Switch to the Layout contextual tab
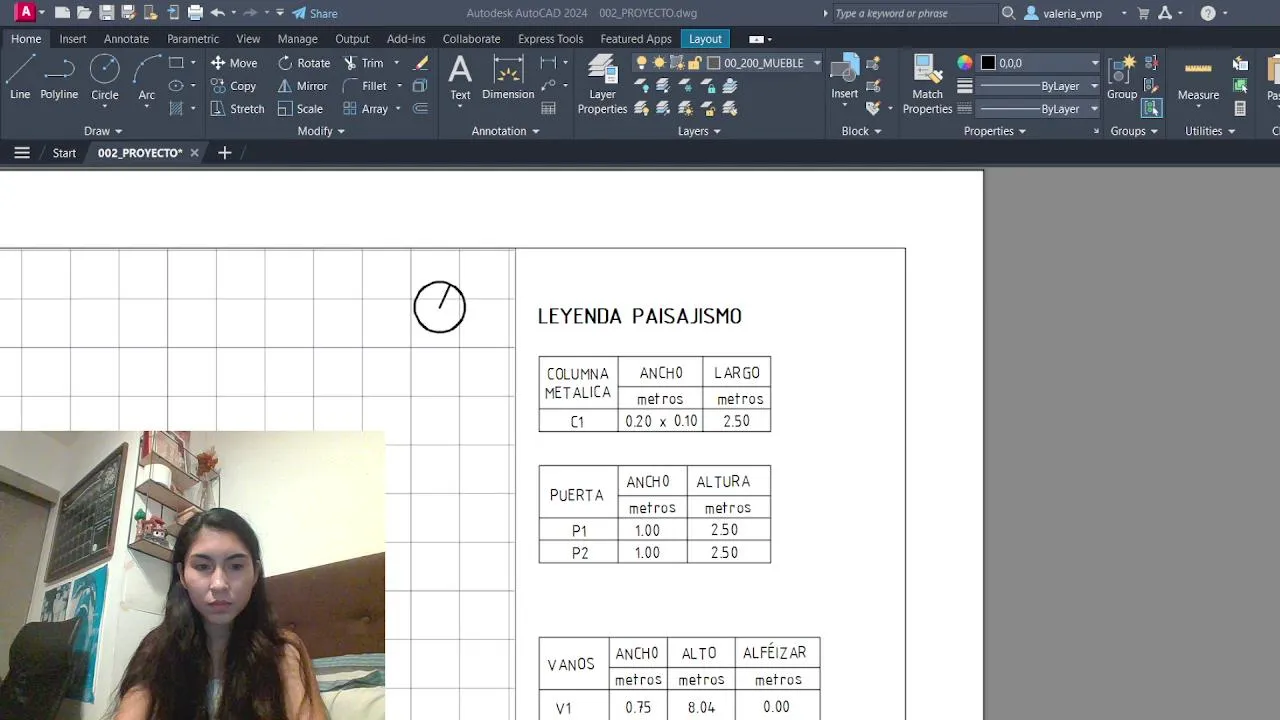Viewport: 1280px width, 720px height. pos(705,38)
